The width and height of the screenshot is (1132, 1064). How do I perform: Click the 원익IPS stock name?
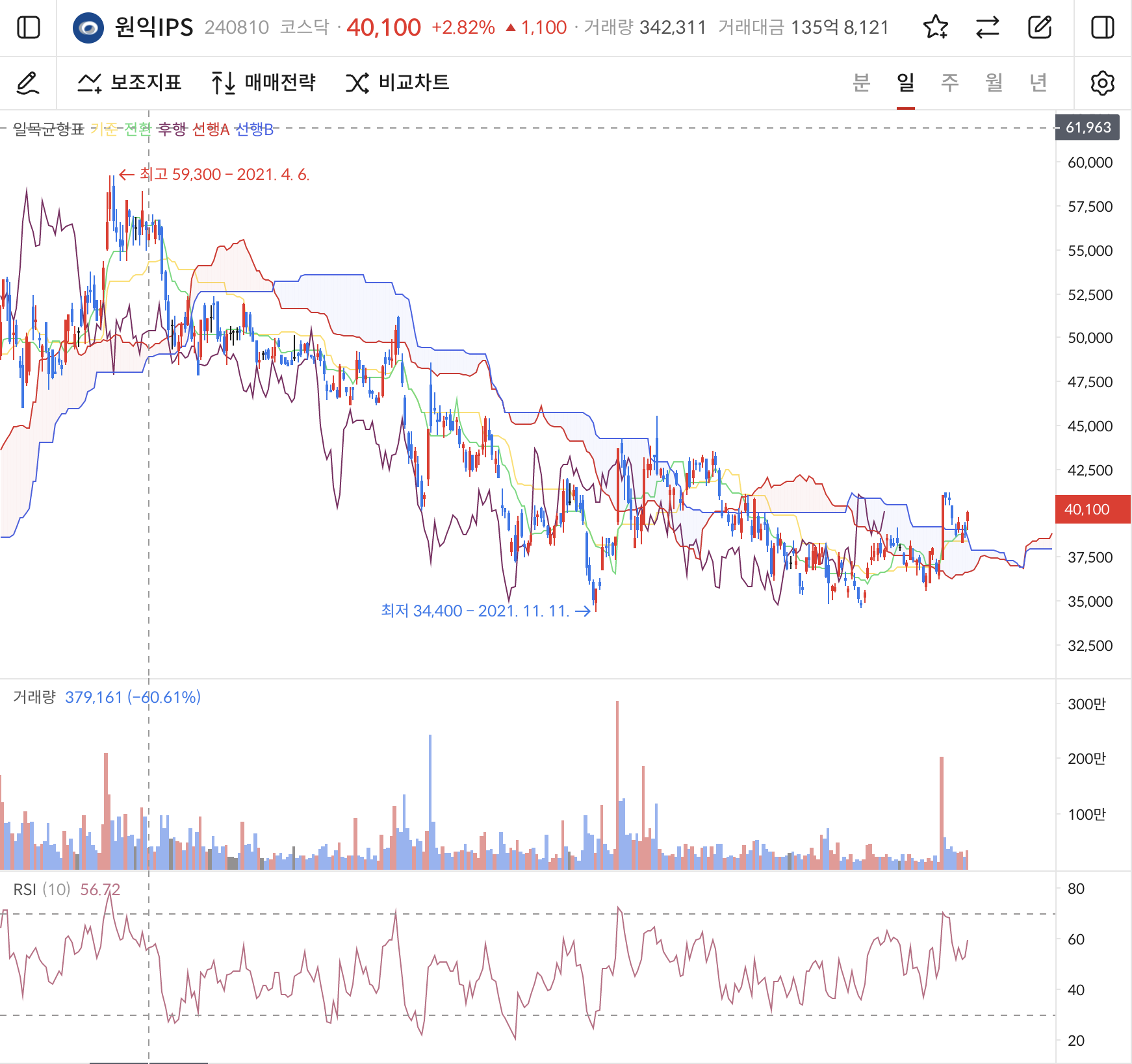[154, 27]
